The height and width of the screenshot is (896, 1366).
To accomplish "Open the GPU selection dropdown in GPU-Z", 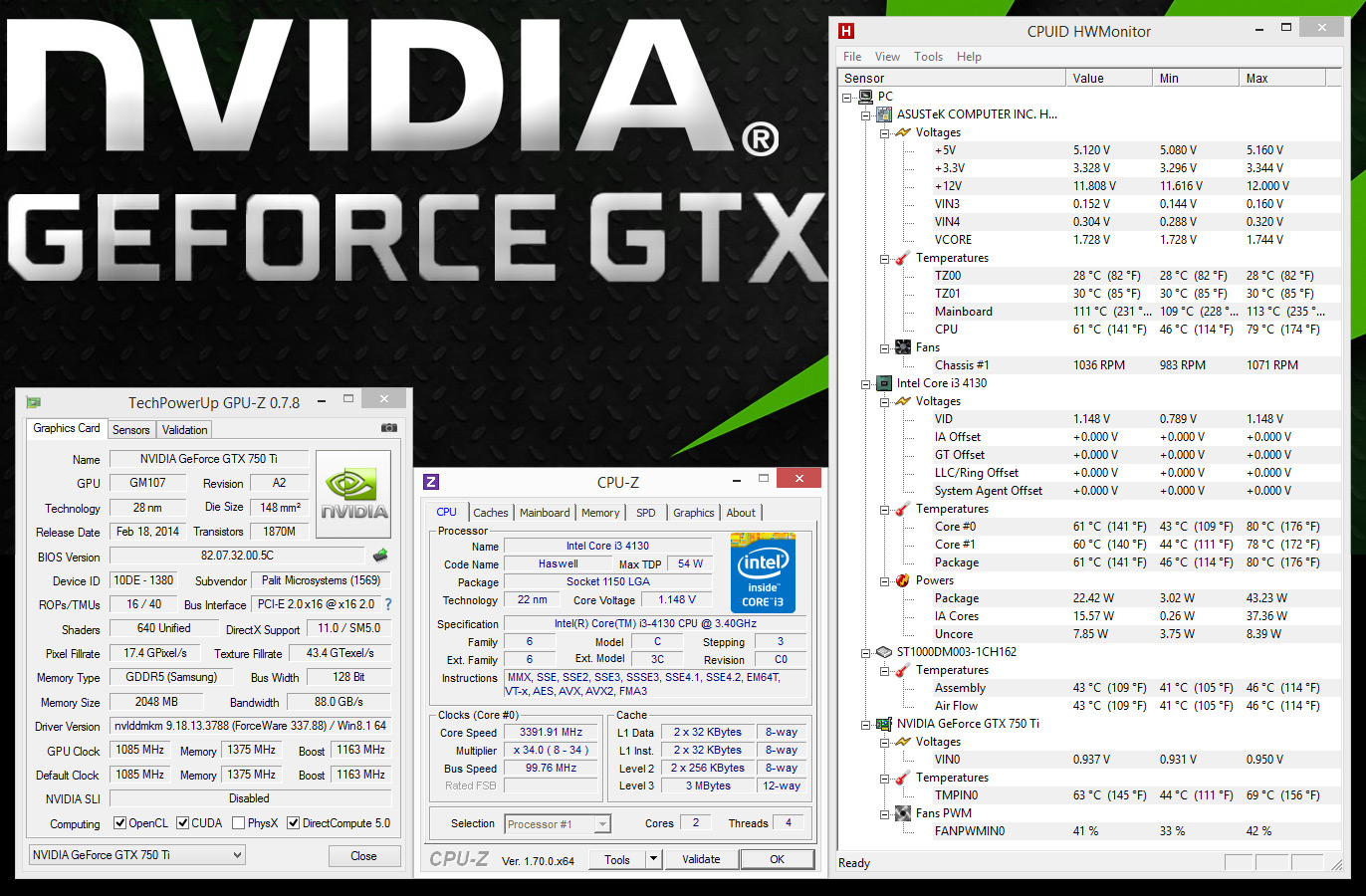I will click(x=136, y=855).
